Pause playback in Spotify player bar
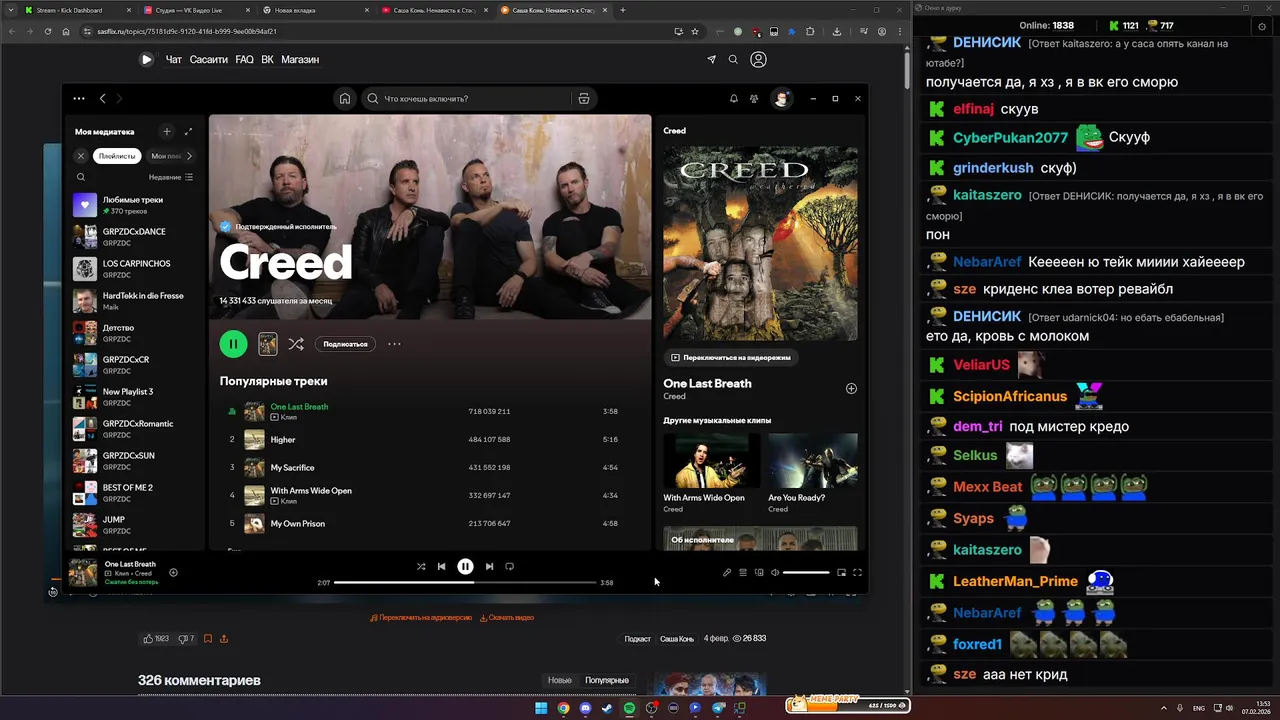This screenshot has width=1280, height=720. click(x=465, y=566)
